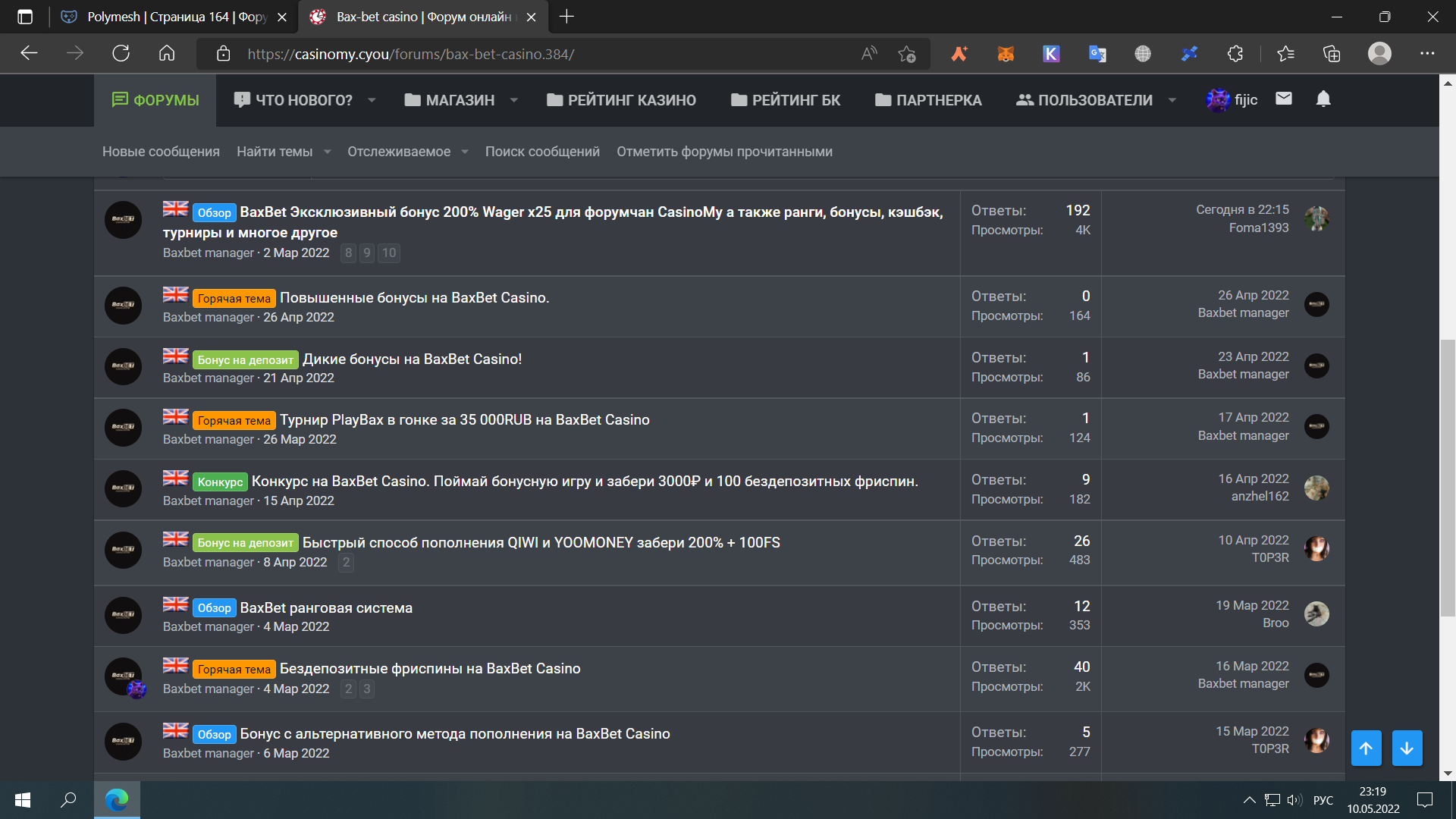Click Поиск сообщений link
This screenshot has height=819, width=1456.
coord(542,152)
